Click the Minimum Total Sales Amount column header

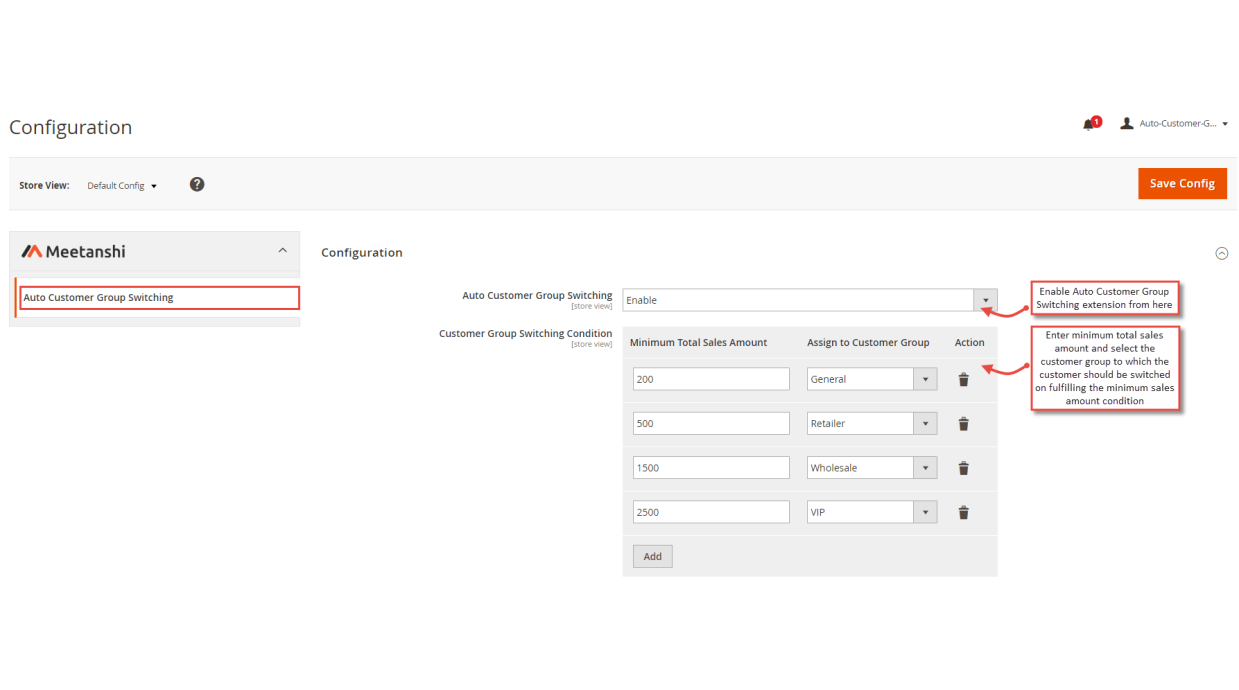point(698,342)
